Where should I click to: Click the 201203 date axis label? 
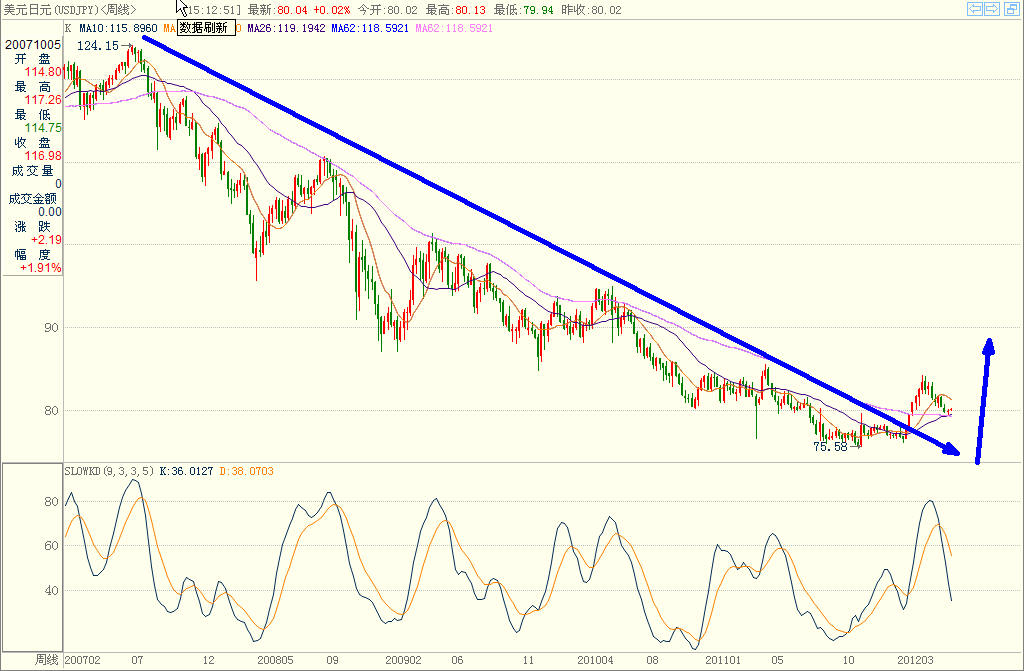[x=915, y=660]
